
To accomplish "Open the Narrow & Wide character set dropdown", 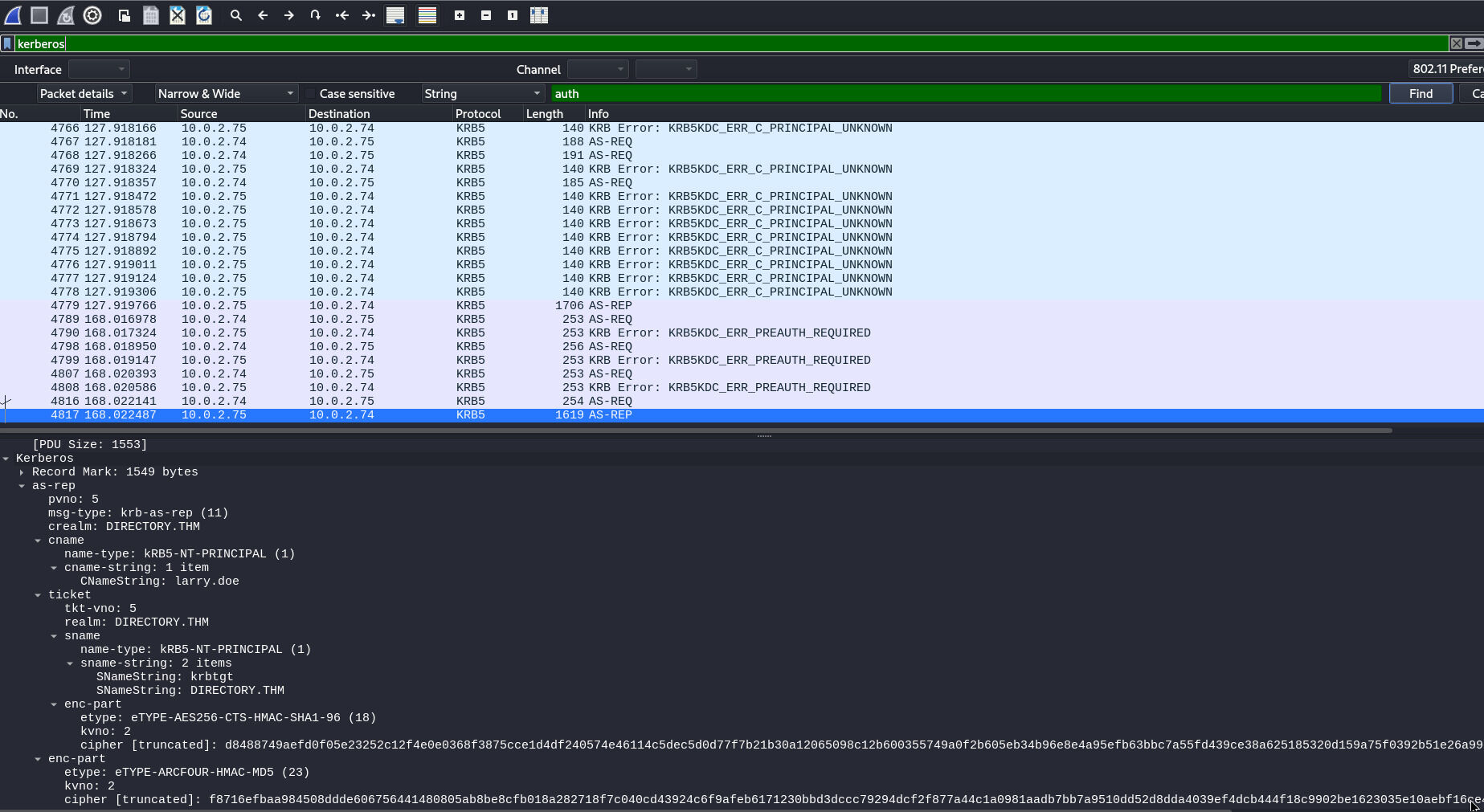I will (227, 93).
